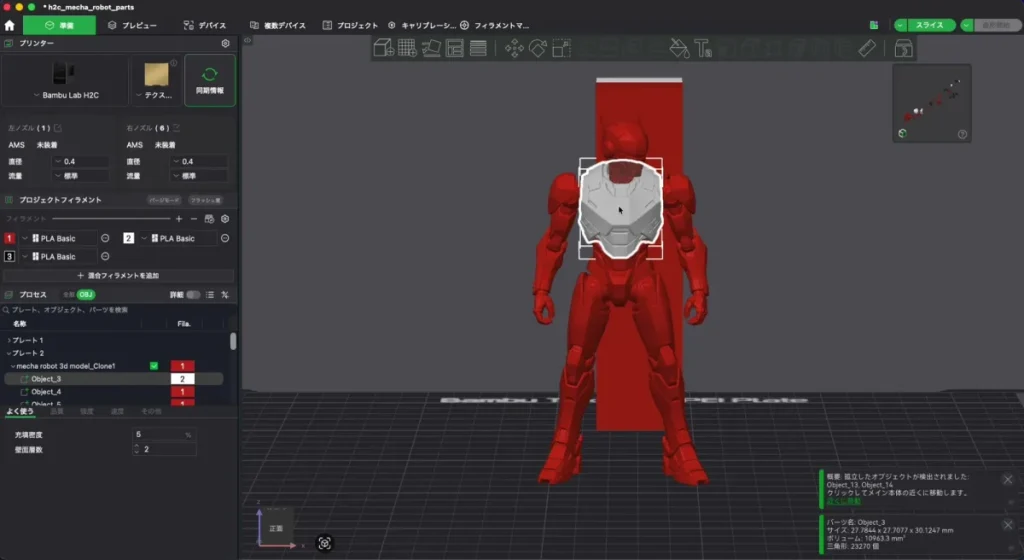This screenshot has height=560, width=1024.
Task: Open the filament settings gear icon
Action: 225,219
